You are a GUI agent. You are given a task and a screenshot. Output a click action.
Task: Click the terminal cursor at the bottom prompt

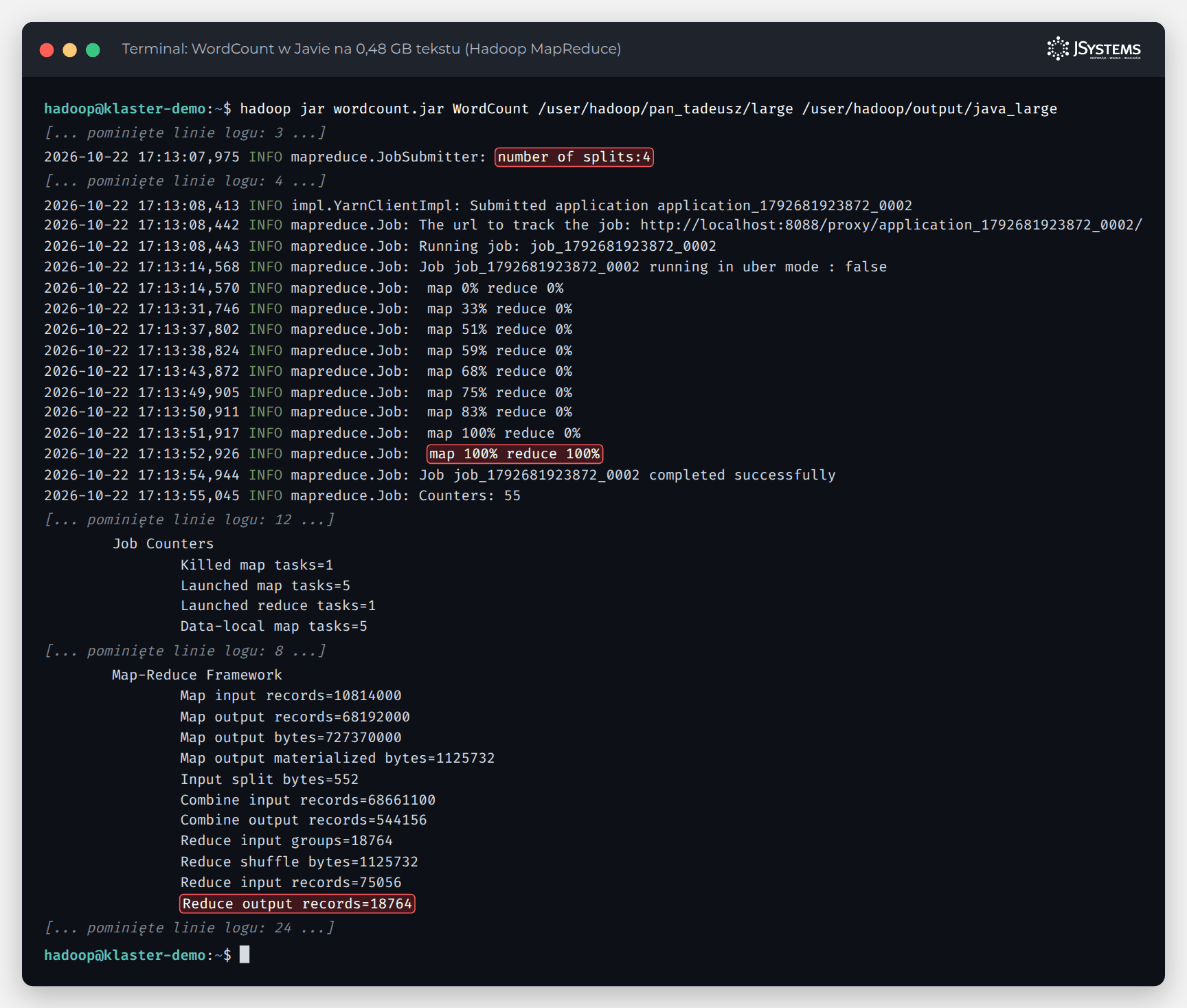pos(245,954)
